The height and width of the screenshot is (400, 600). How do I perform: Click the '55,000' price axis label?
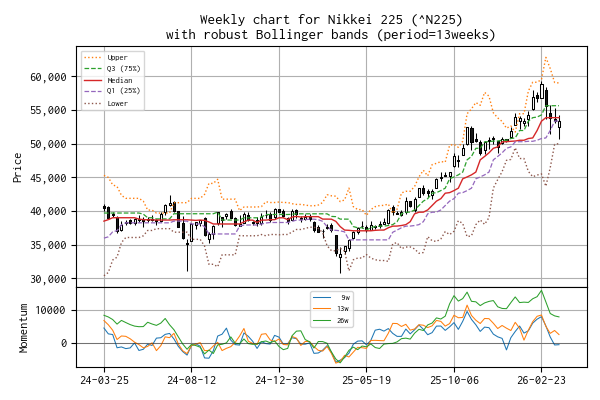48,111
